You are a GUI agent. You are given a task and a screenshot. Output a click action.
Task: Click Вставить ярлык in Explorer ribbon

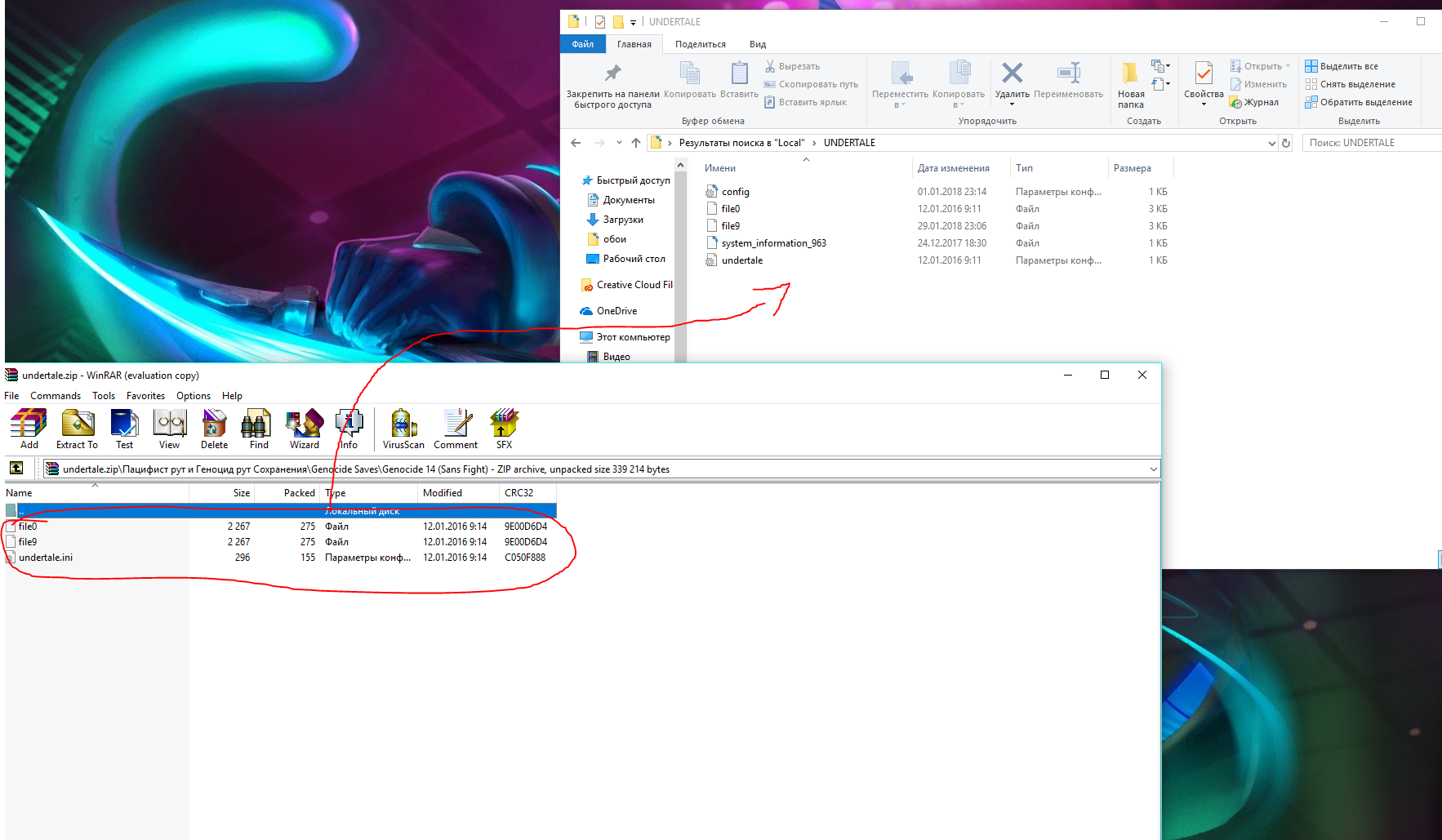click(805, 102)
